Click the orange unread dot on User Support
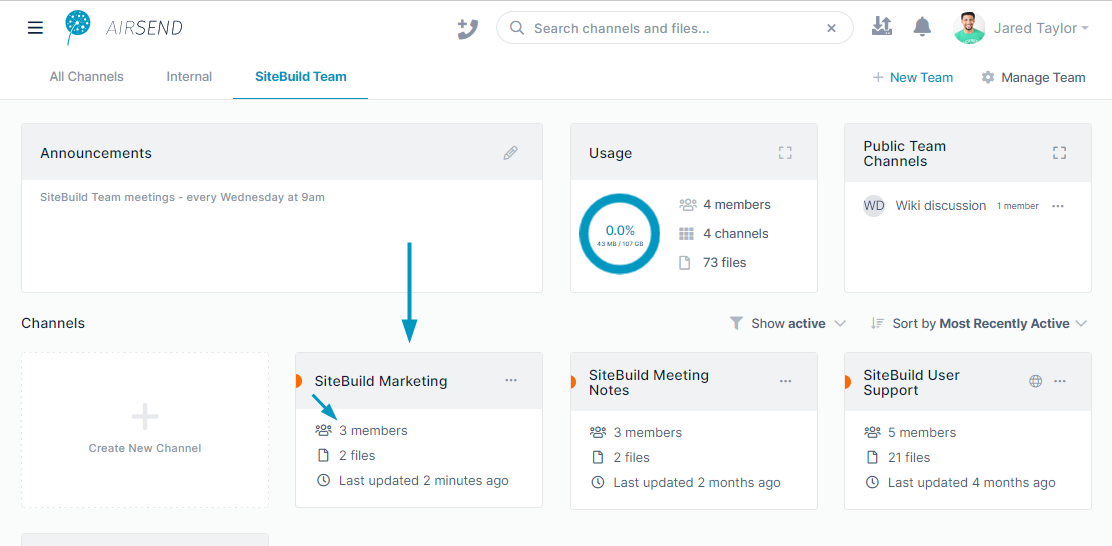1112x546 pixels. coord(847,382)
